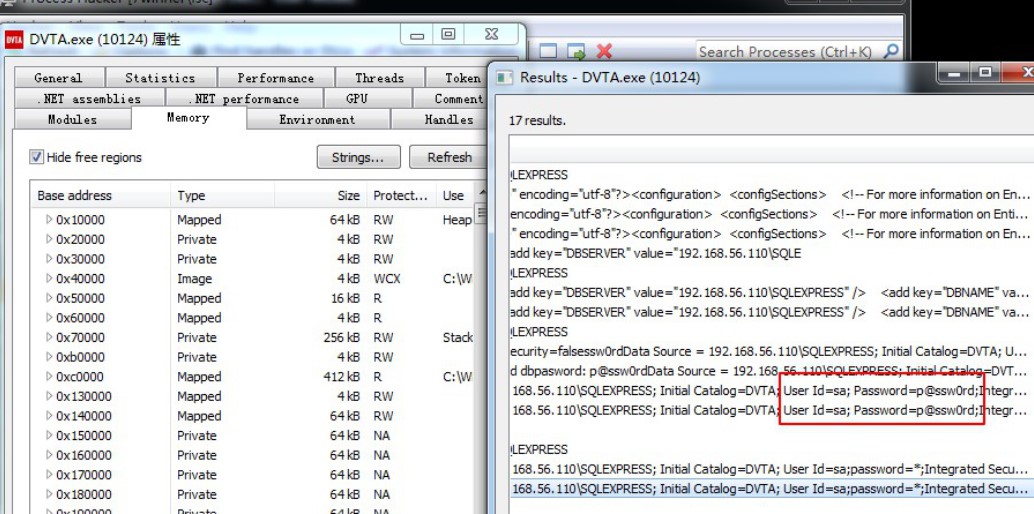
Task: Select the 0x130000 Mapped row
Action: point(254,396)
